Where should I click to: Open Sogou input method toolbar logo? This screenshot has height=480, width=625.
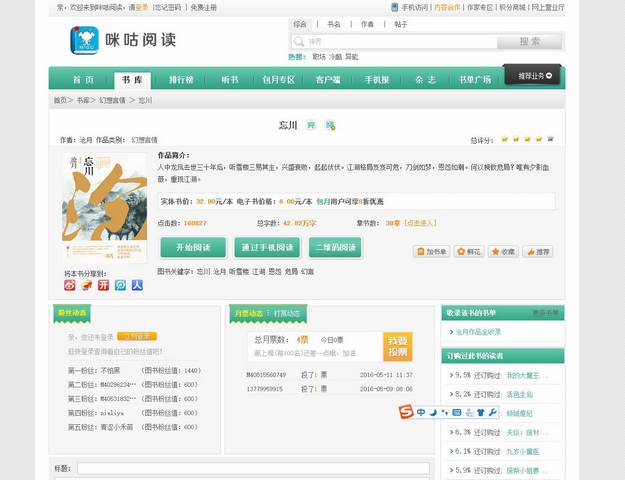click(406, 411)
